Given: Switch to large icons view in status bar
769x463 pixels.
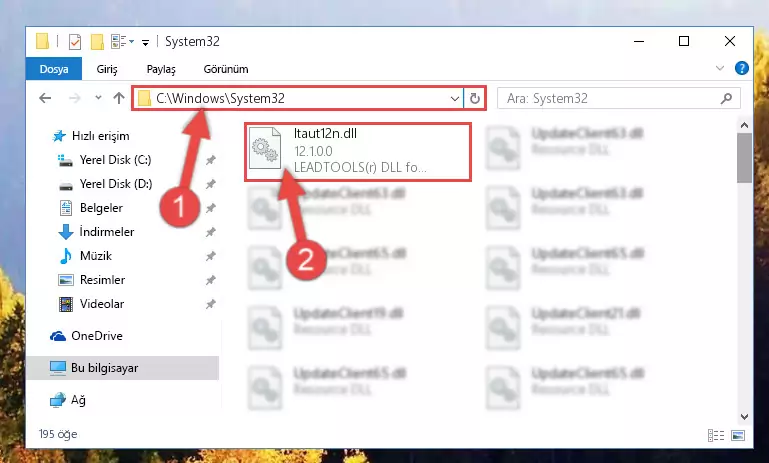Looking at the screenshot, I should tap(738, 435).
